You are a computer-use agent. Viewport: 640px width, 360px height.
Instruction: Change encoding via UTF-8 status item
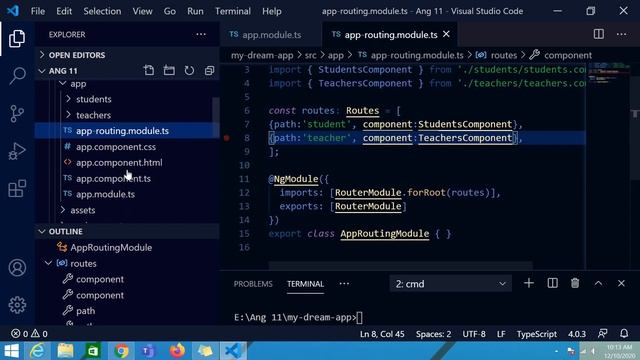tap(474, 334)
